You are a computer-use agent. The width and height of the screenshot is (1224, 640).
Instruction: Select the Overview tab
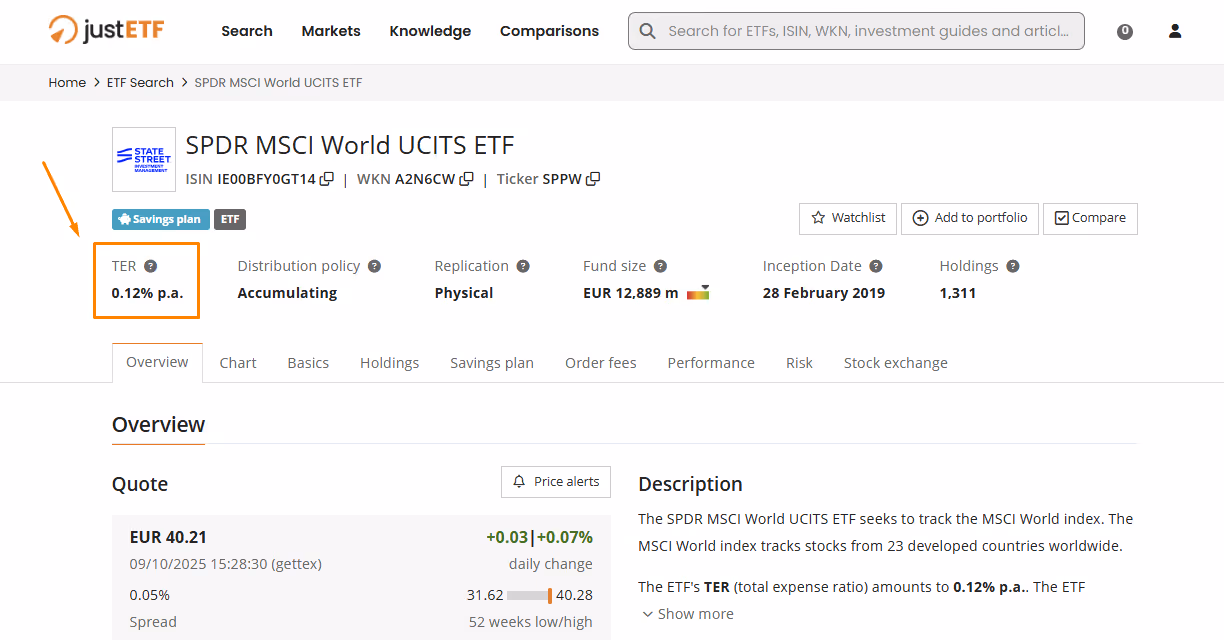tap(157, 362)
